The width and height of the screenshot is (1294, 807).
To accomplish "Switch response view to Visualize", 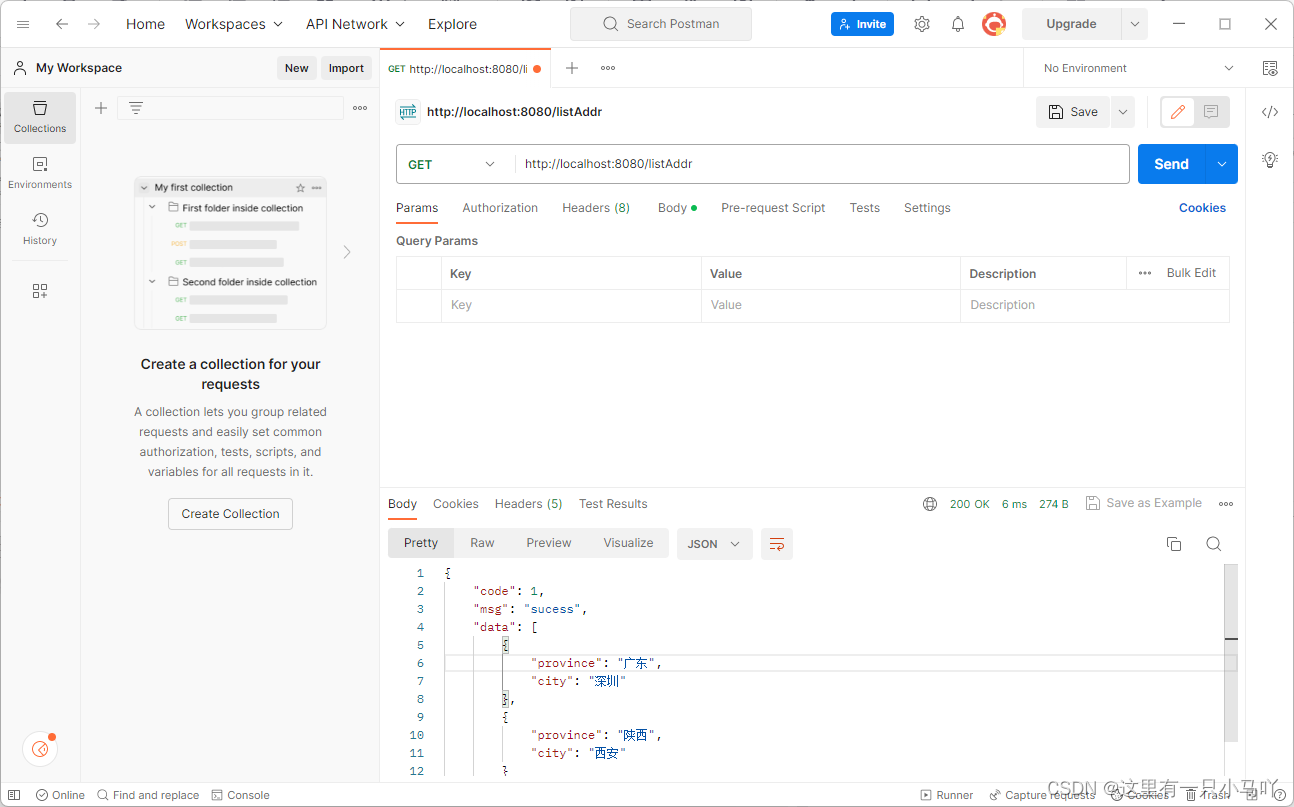I will point(628,543).
